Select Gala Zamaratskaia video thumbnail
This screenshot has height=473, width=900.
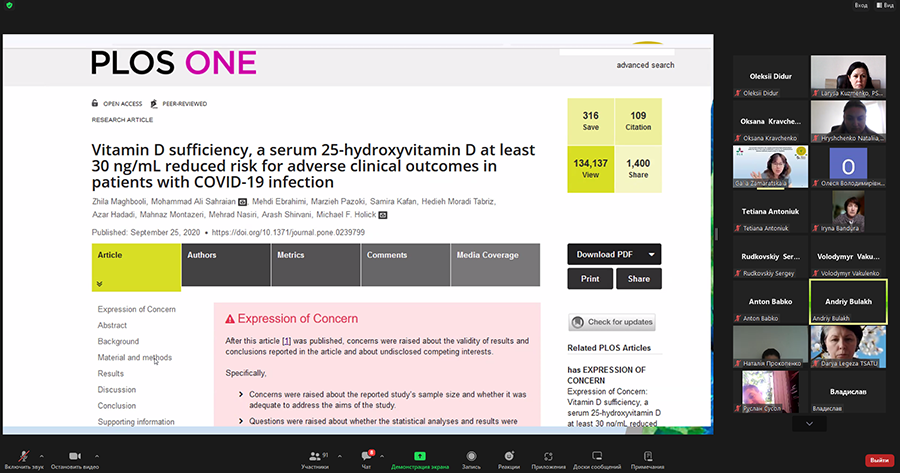[770, 166]
